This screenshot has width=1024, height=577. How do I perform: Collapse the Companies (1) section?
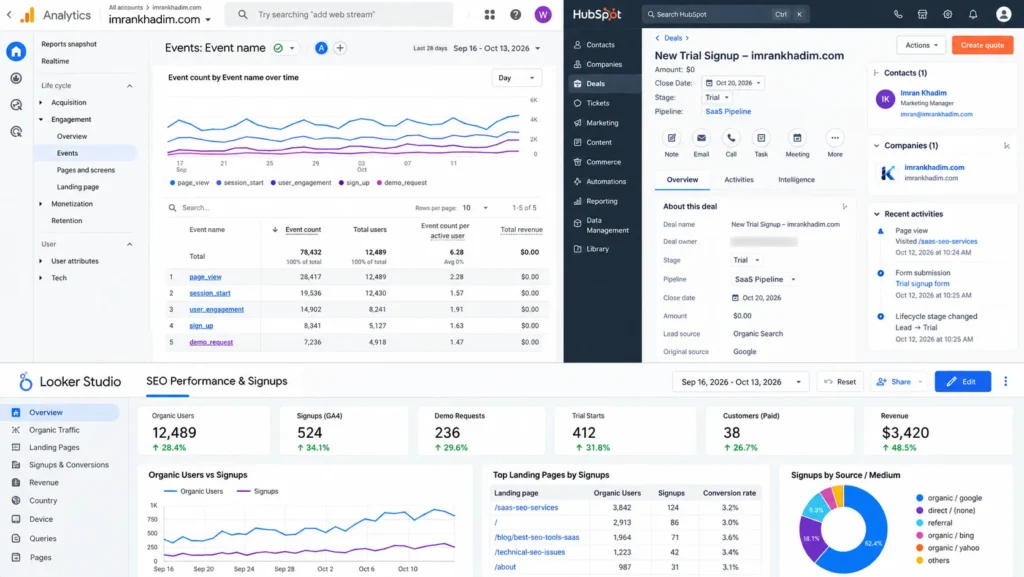877,146
